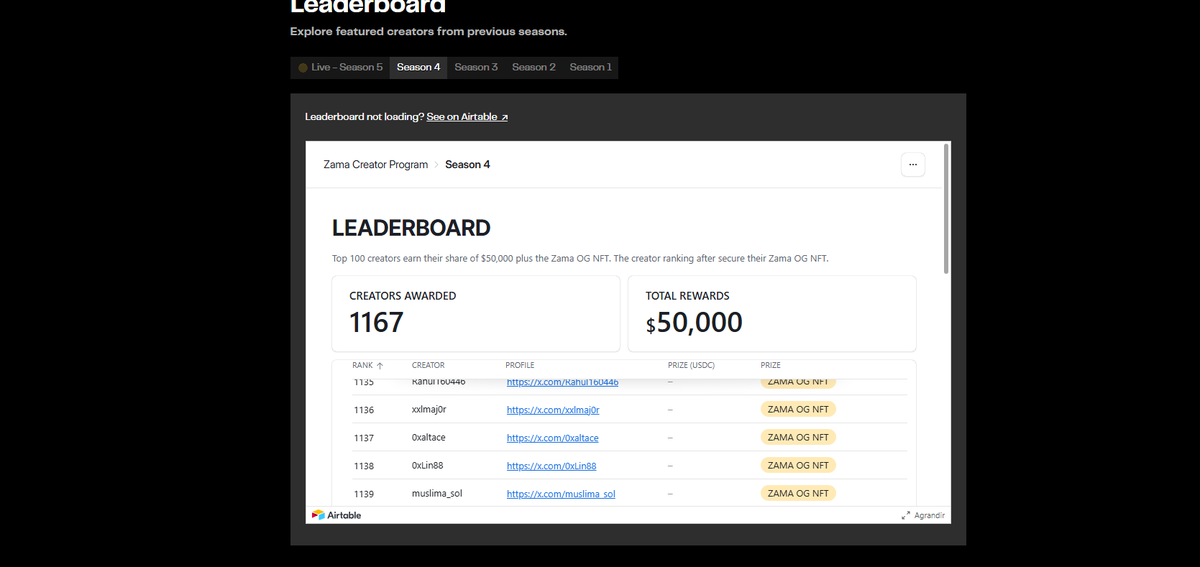
Task: Select the Season 4 tab
Action: click(x=418, y=67)
